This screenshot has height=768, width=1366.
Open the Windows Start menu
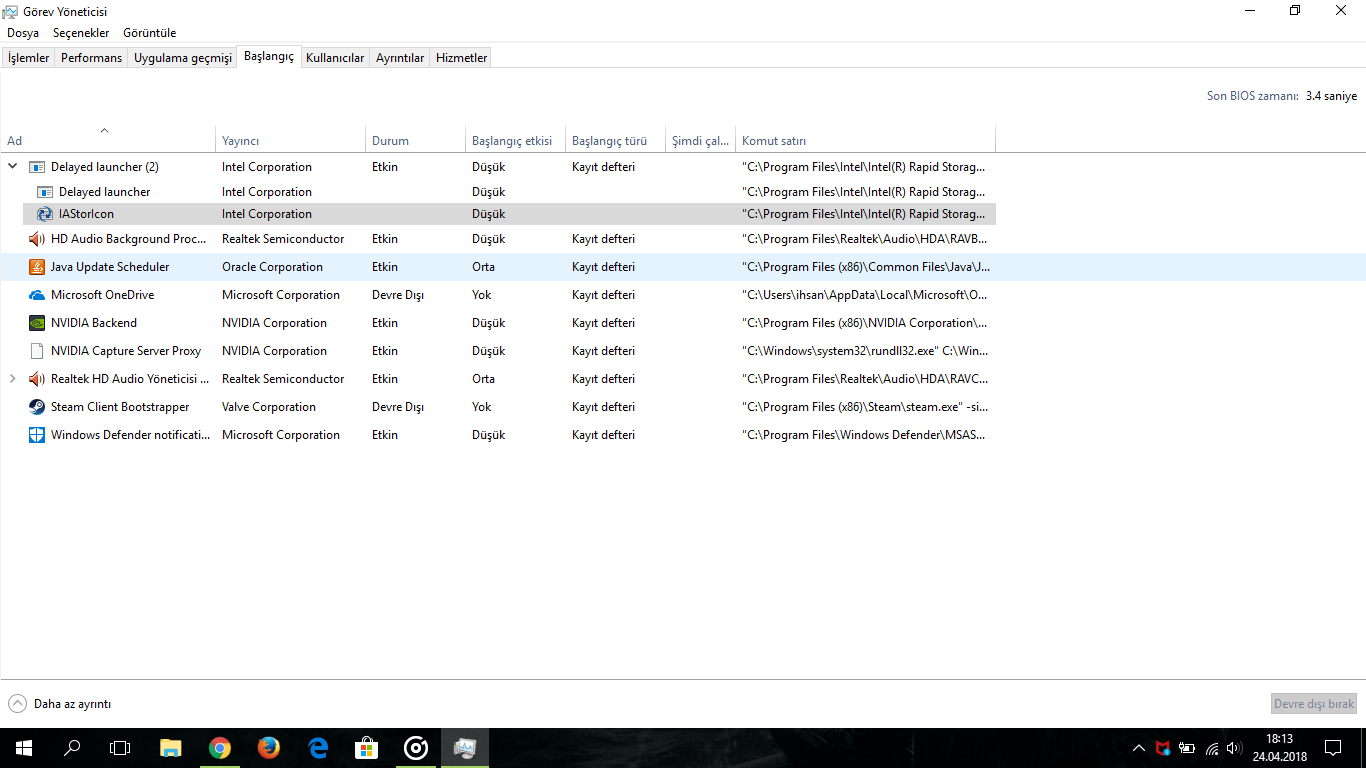[x=24, y=748]
